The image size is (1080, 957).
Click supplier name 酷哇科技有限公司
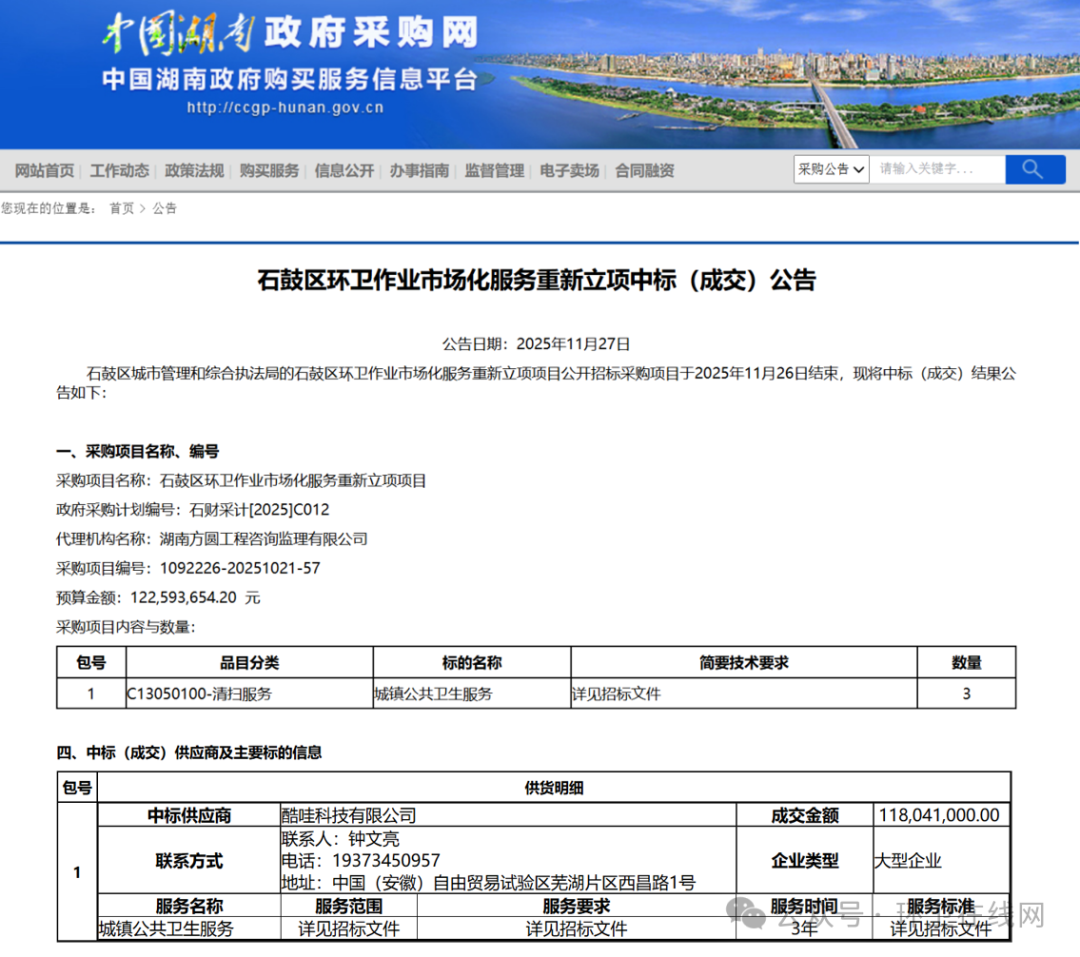click(x=349, y=816)
